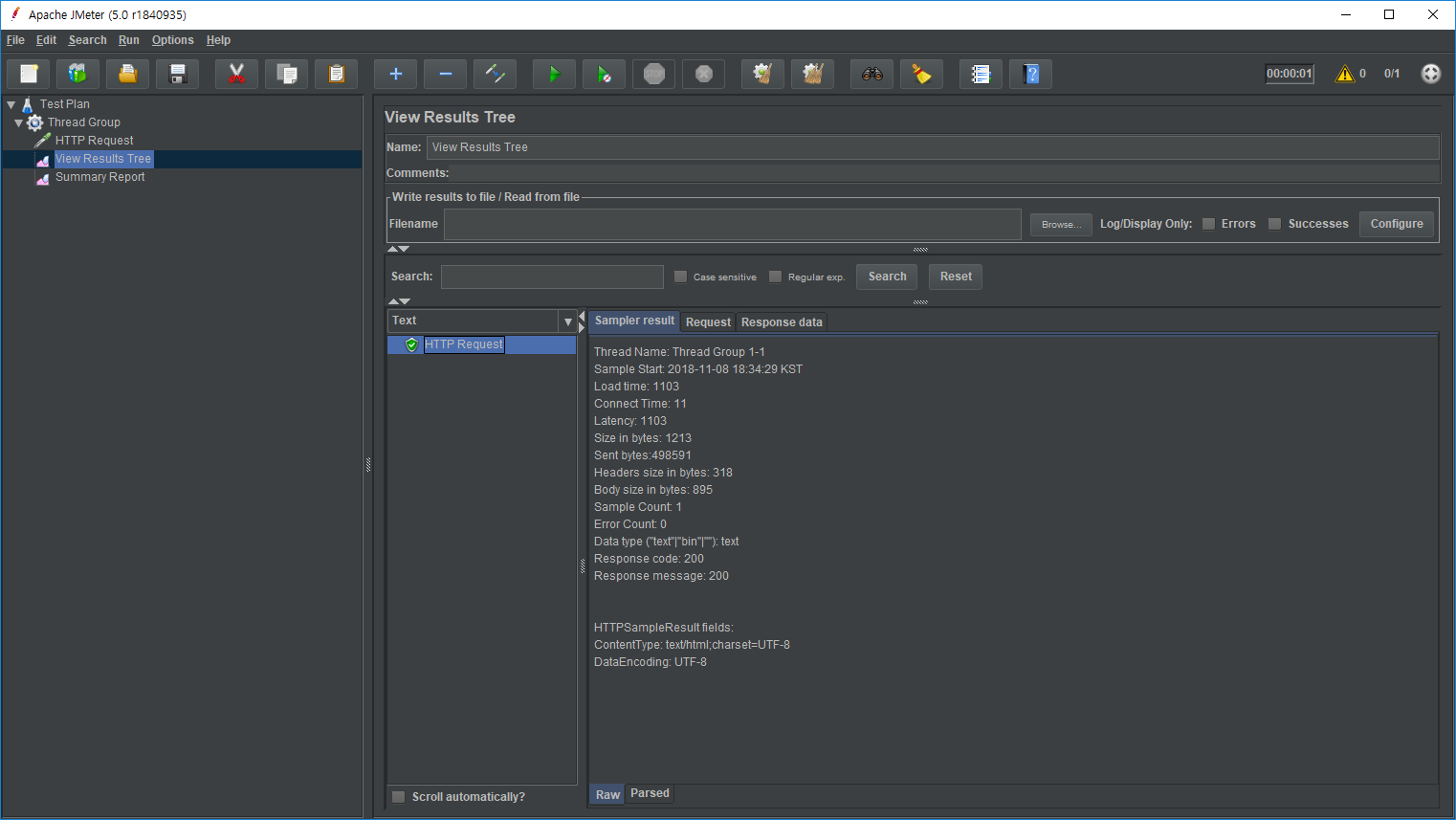Select the Raw view tab
This screenshot has height=820, width=1456.
click(x=607, y=794)
